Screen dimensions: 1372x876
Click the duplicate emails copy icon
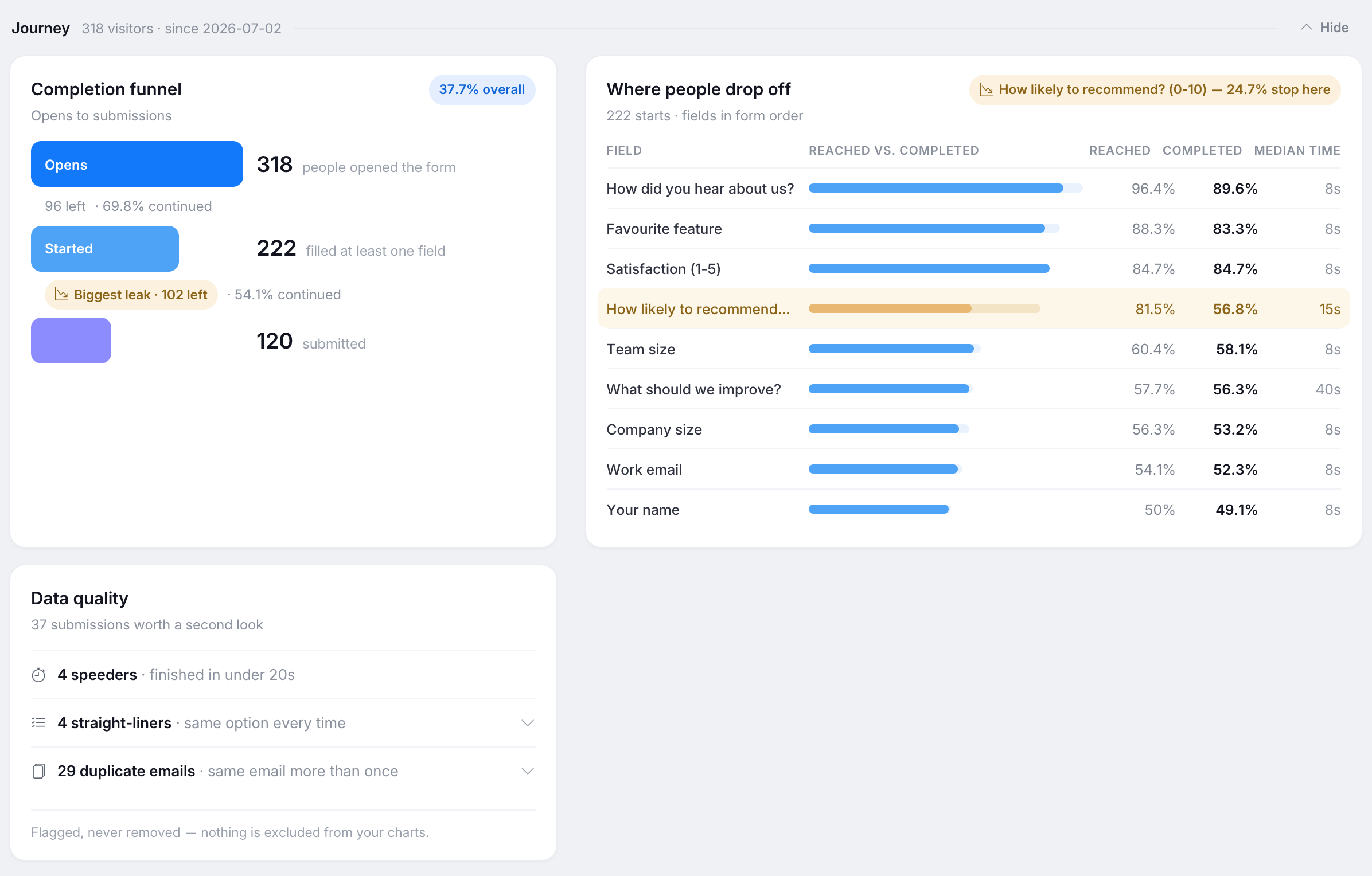click(38, 771)
